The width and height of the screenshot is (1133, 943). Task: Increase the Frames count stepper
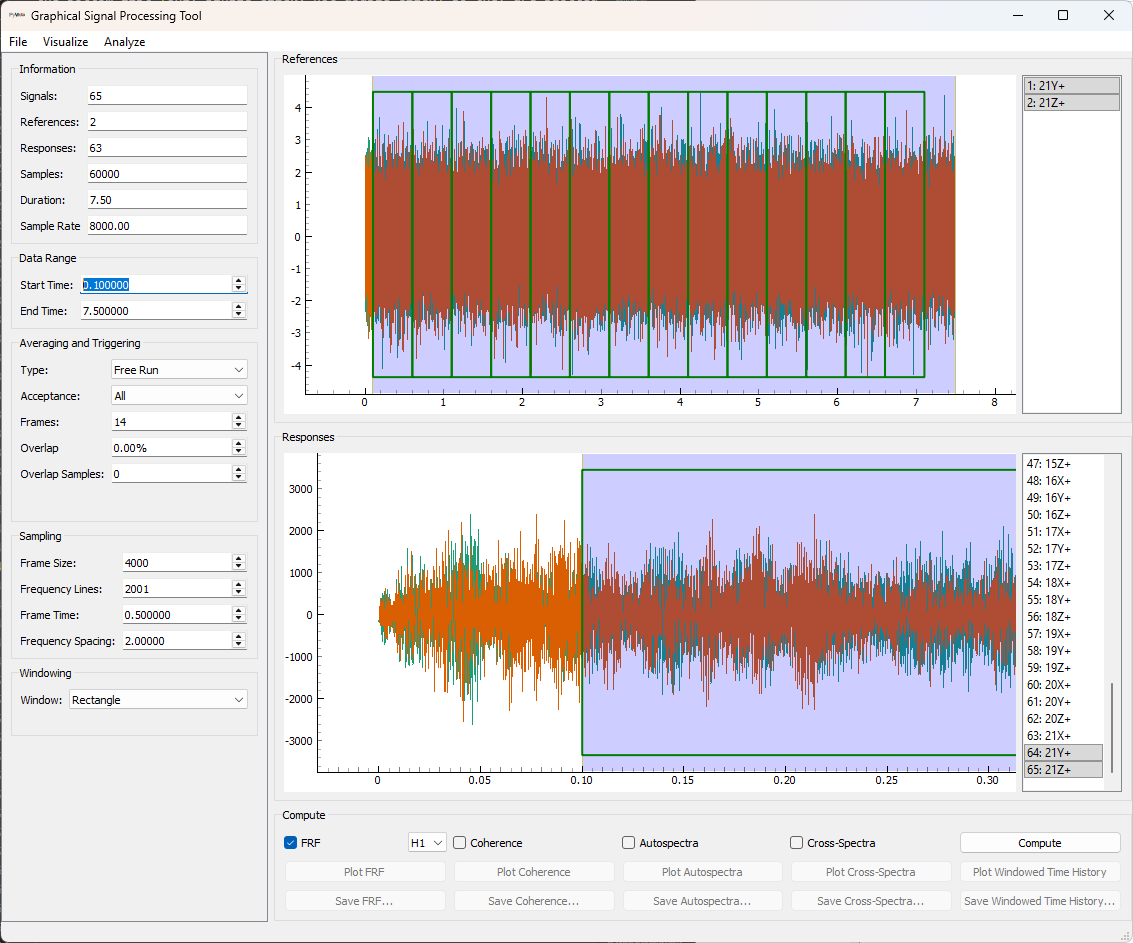[238, 418]
